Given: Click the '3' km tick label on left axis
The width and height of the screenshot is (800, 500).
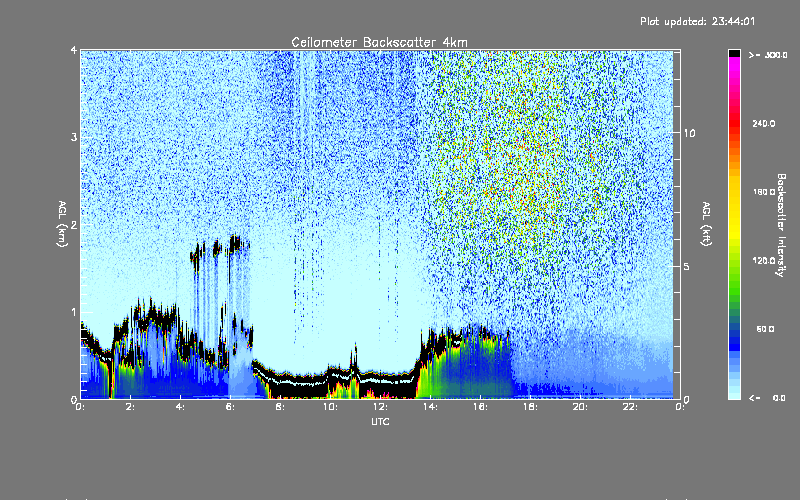Looking at the screenshot, I should (x=73, y=137).
